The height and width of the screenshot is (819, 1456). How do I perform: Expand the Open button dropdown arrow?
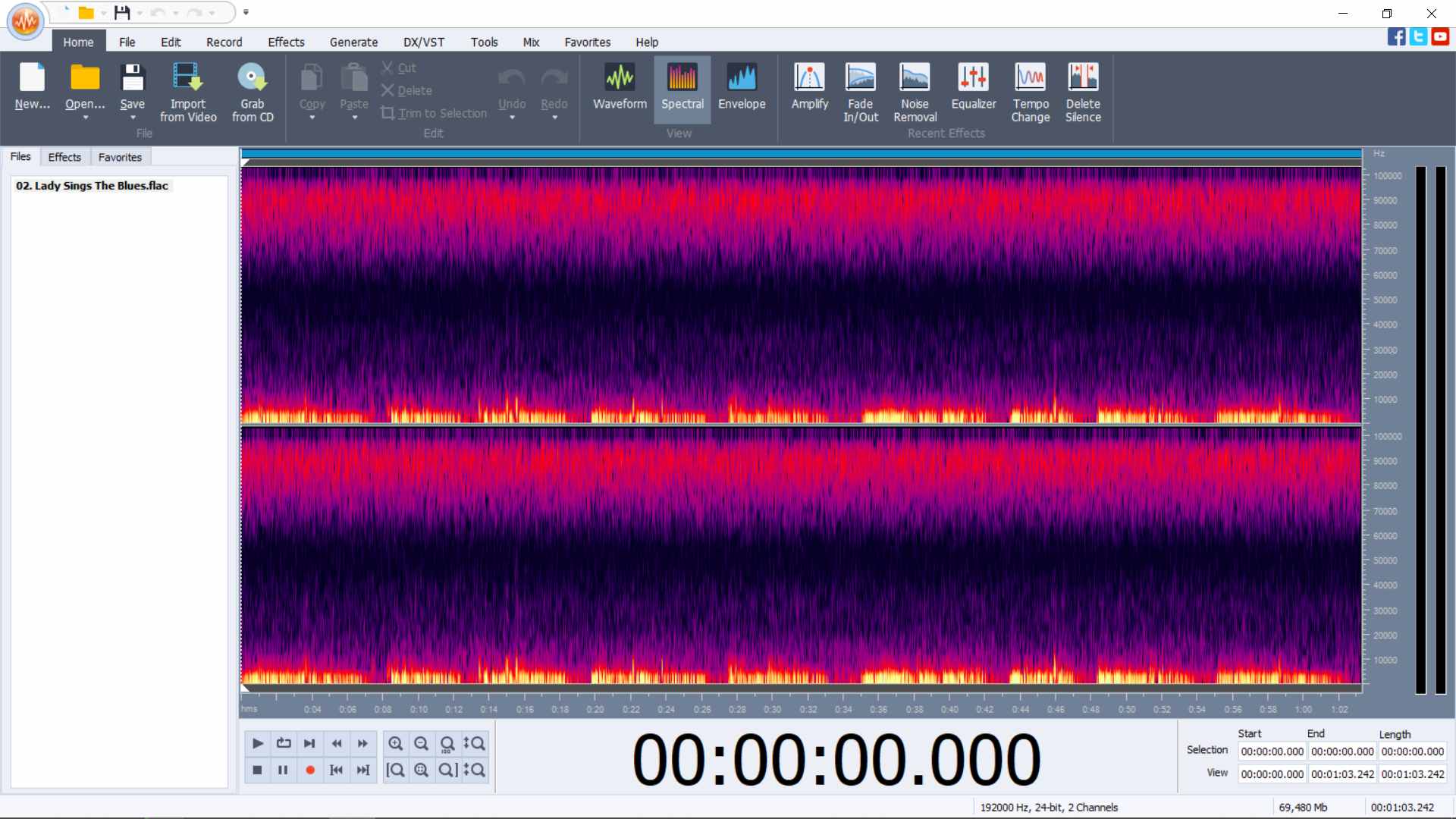pos(85,118)
